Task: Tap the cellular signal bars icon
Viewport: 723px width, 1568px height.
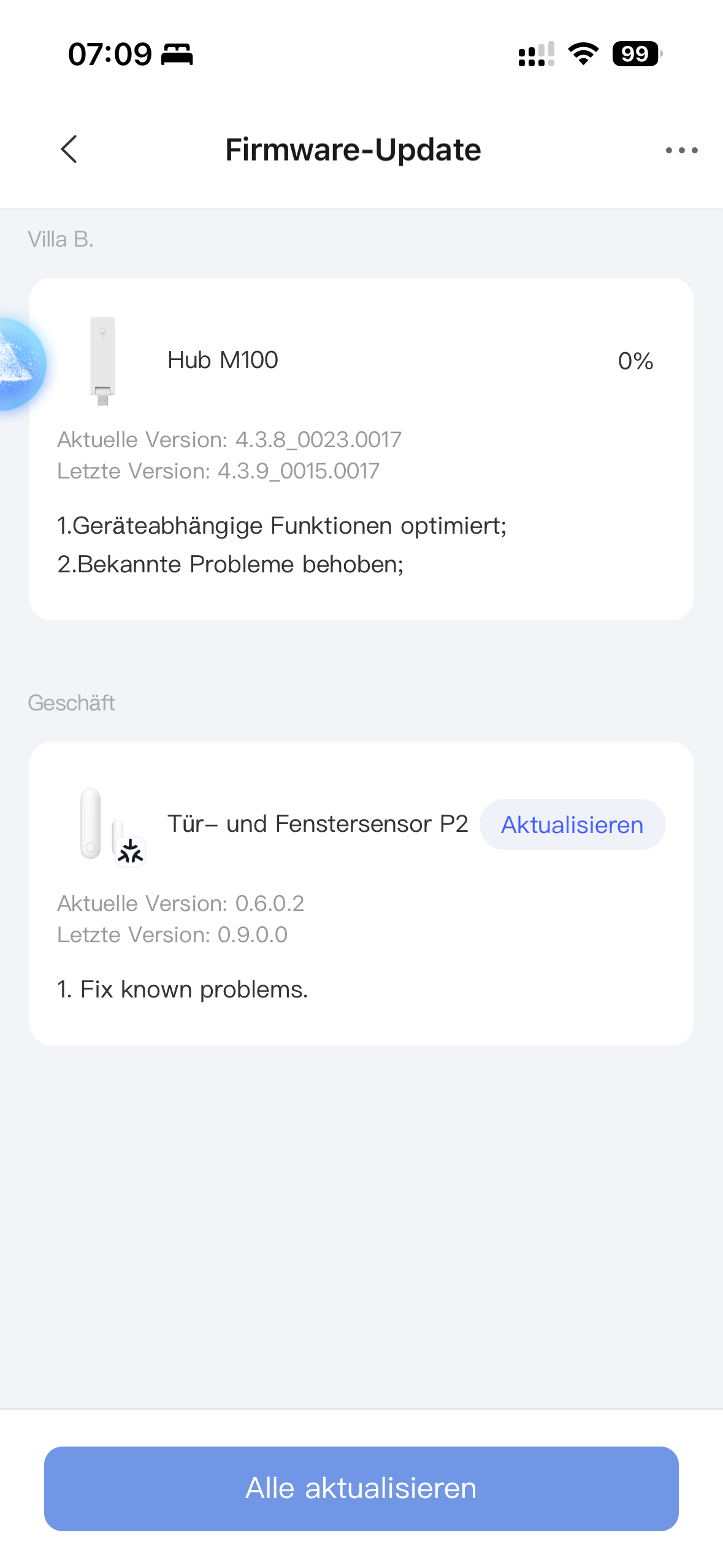Action: click(x=536, y=54)
